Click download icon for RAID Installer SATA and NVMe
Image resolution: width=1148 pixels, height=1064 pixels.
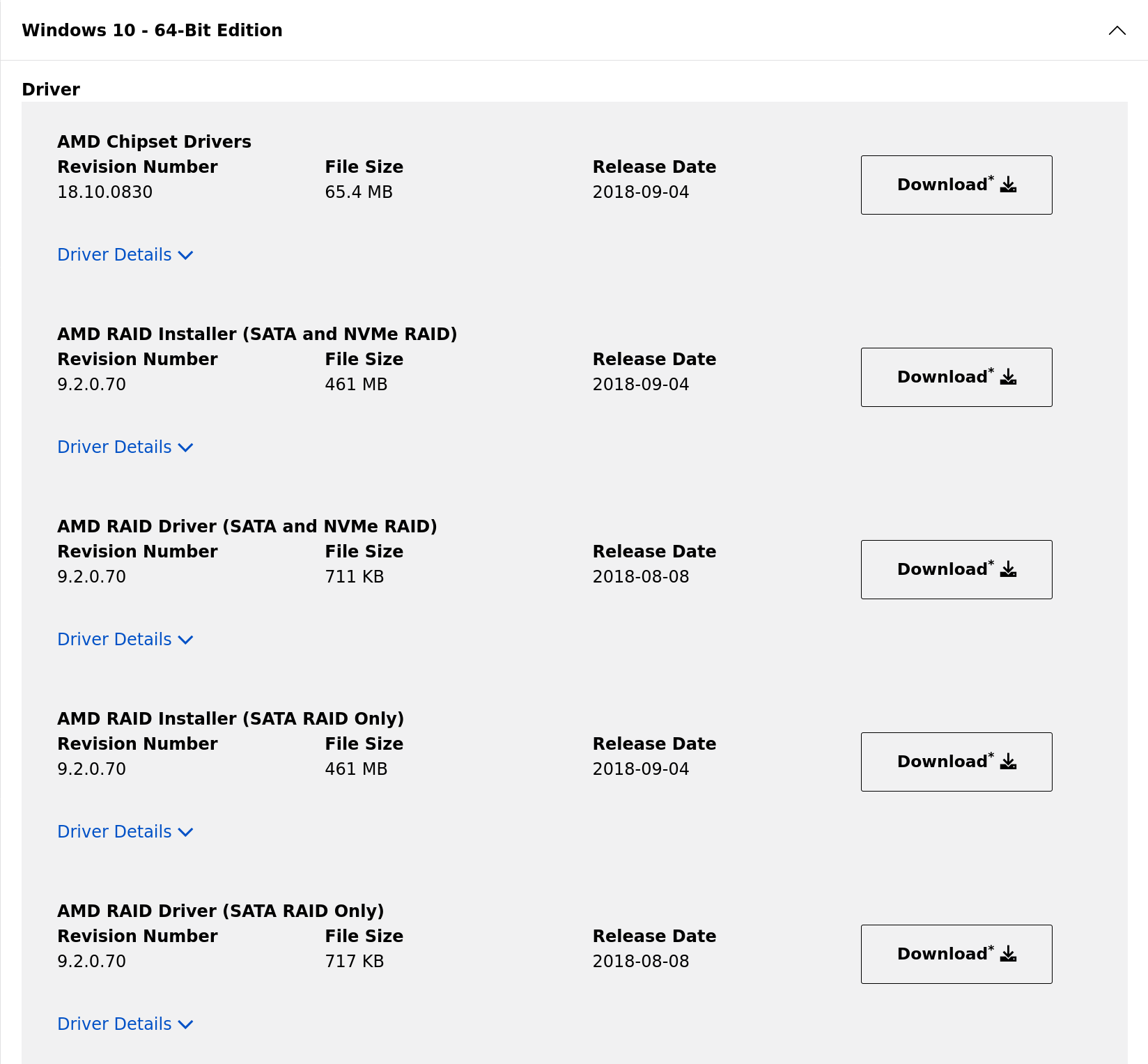tap(1008, 377)
